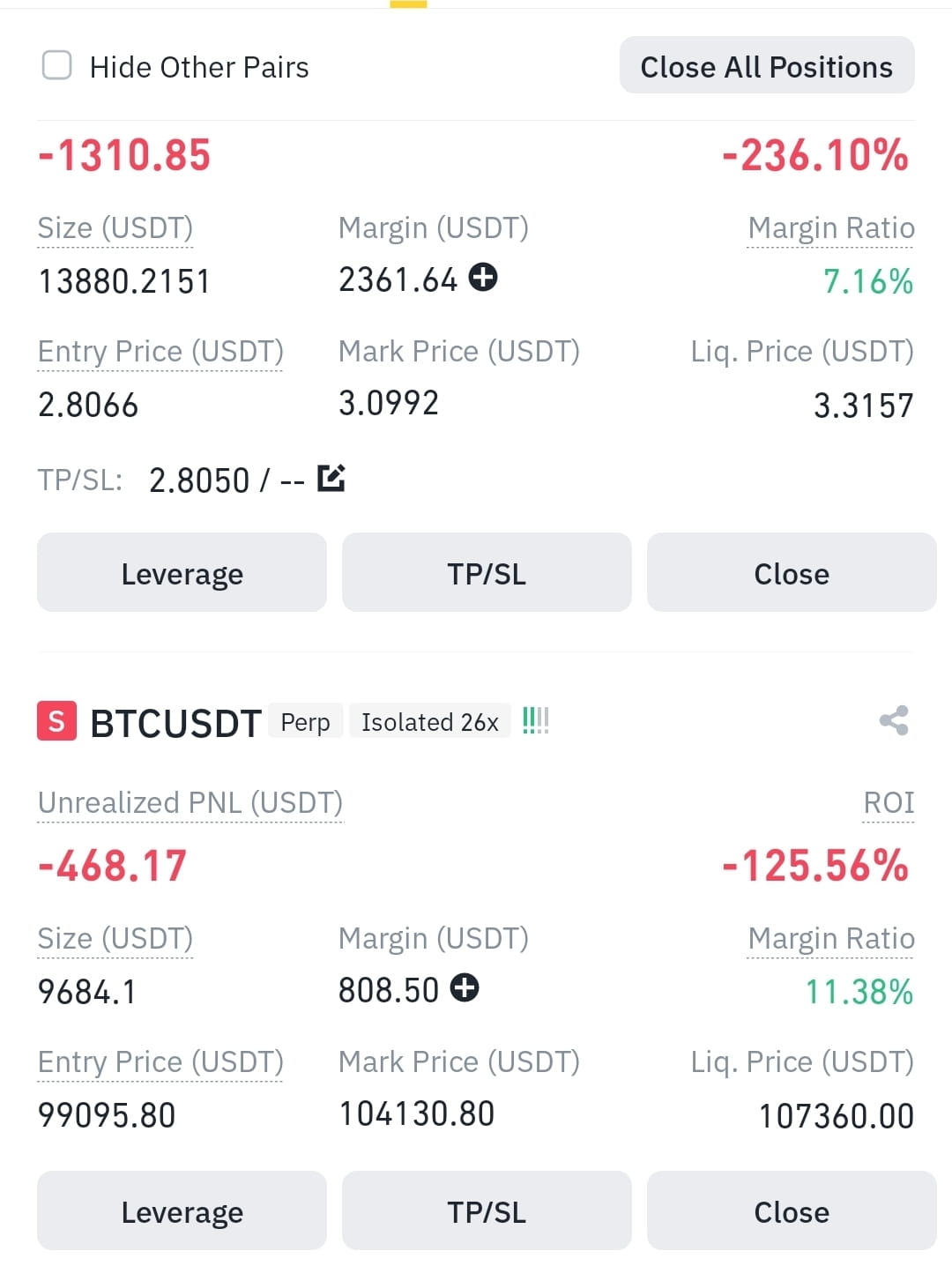Screen dimensions: 952x1266
Task: Tap the Perp contract tag
Action: point(305,722)
